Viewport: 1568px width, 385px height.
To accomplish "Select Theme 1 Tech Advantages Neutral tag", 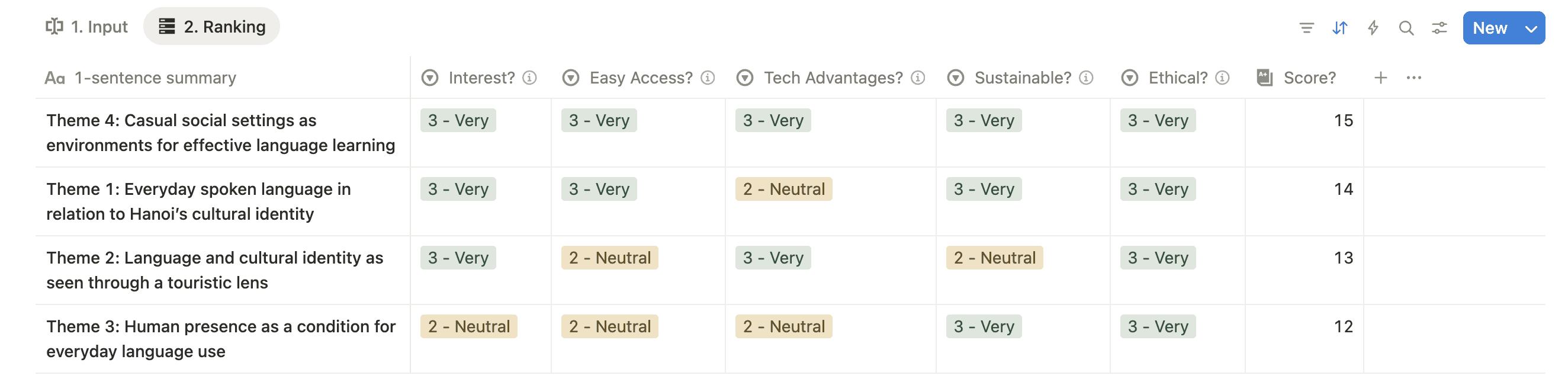I will click(x=783, y=190).
